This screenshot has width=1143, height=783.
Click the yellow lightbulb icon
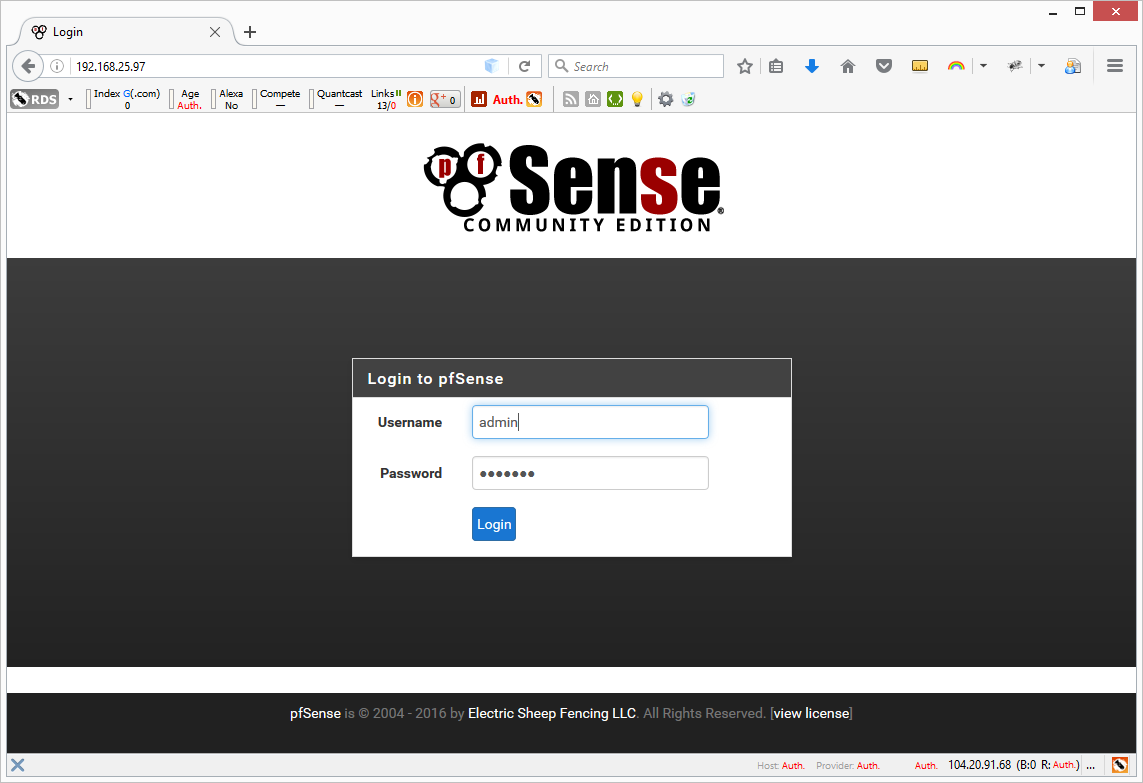[x=637, y=99]
